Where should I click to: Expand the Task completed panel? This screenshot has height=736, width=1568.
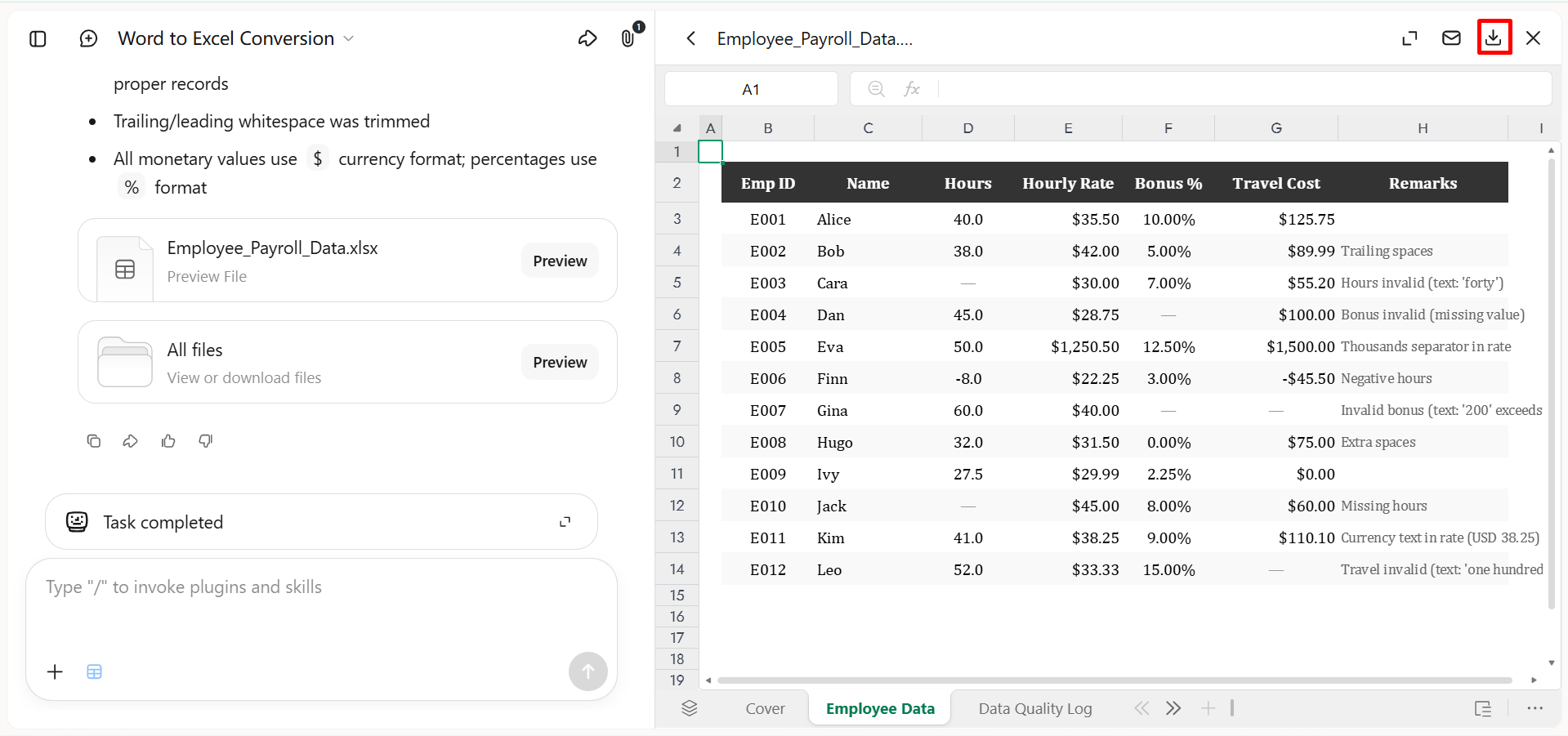[x=565, y=522]
